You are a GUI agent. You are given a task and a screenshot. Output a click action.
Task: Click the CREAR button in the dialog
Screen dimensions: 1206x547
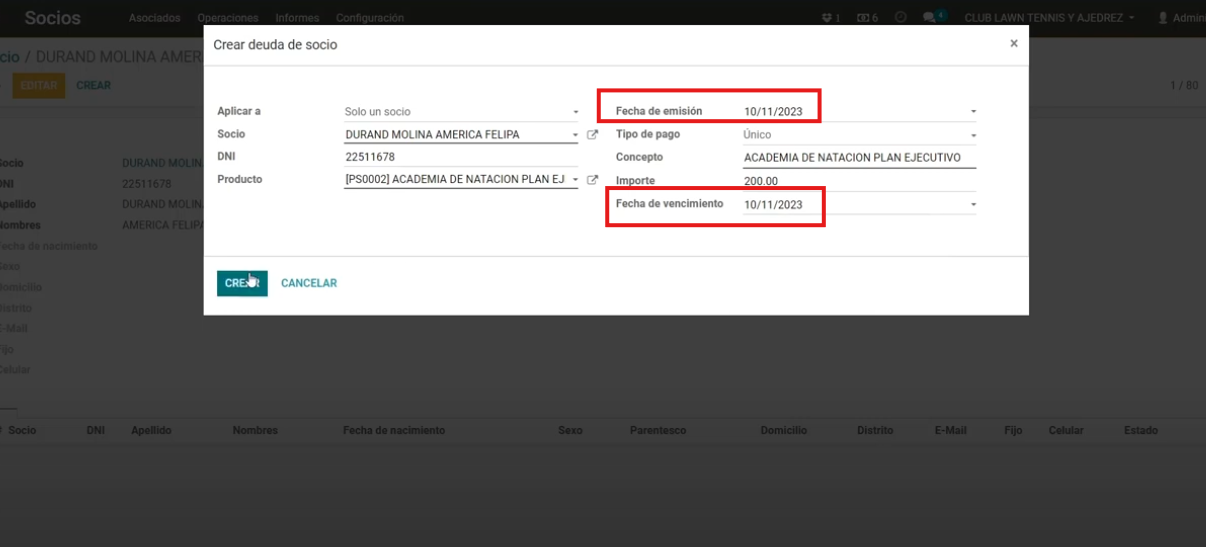click(x=242, y=283)
